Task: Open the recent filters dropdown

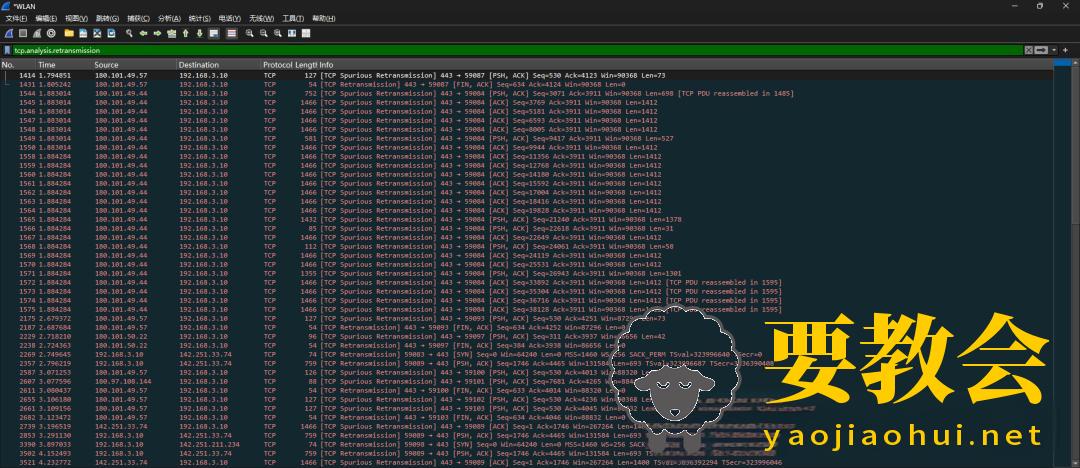Action: (x=1052, y=50)
